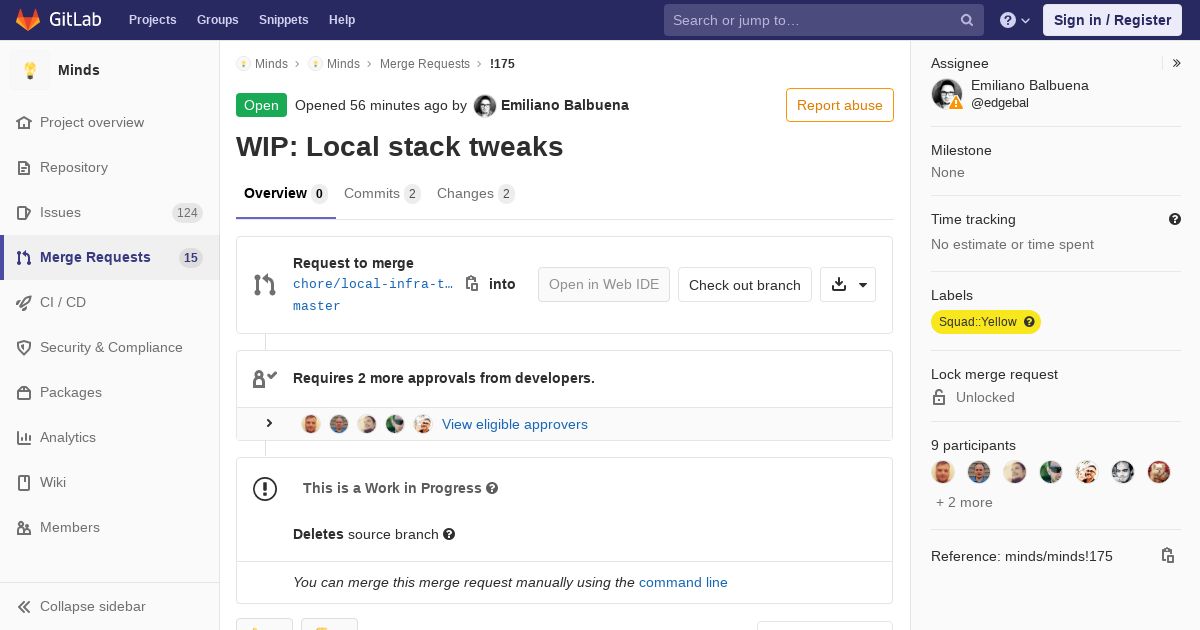Screen dimensions: 1200x630
Task: Click the assignee avatar in sidebar
Action: [x=946, y=94]
